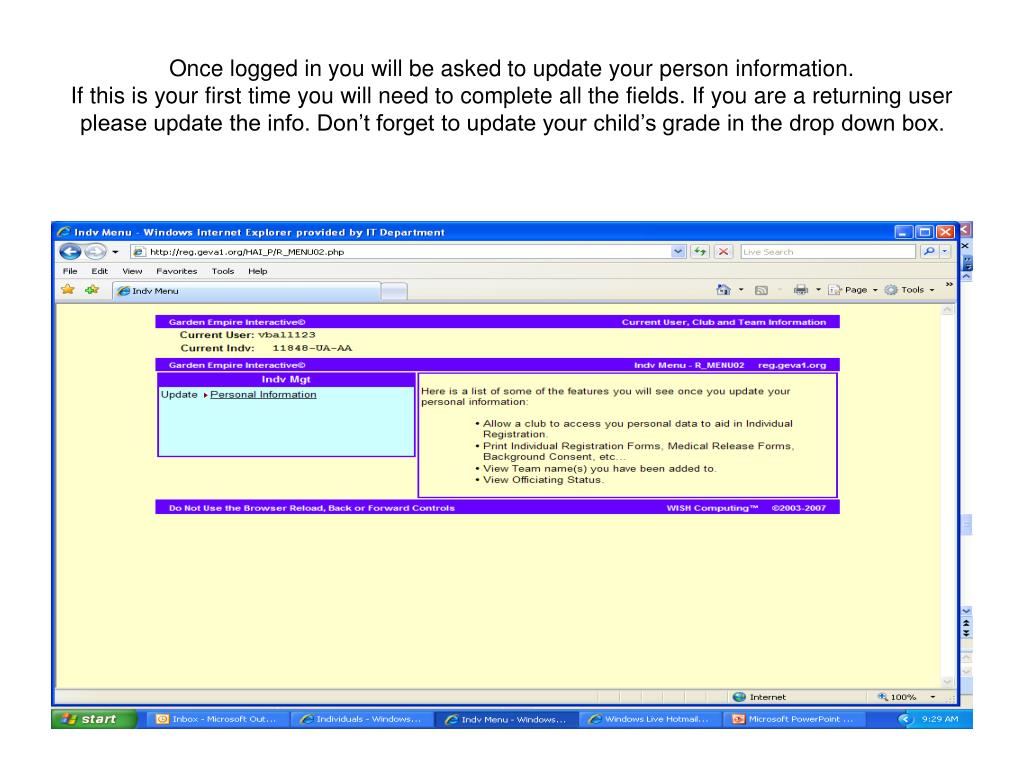Click the Home page icon
The height and width of the screenshot is (768, 1024).
(x=723, y=289)
